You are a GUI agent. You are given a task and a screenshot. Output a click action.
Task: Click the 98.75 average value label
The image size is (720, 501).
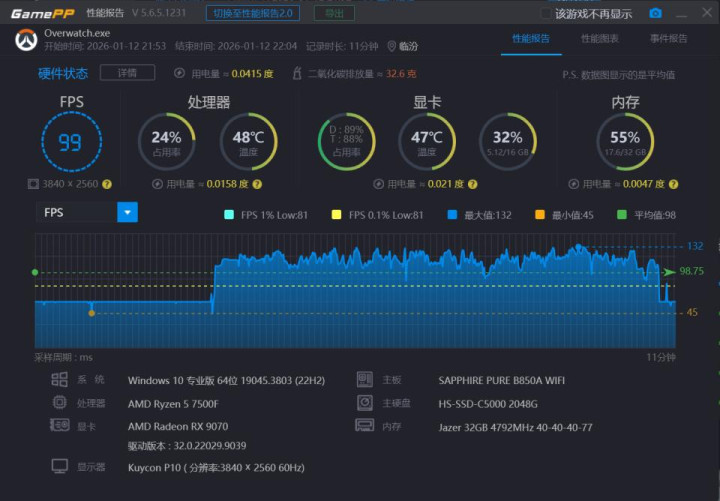point(692,271)
